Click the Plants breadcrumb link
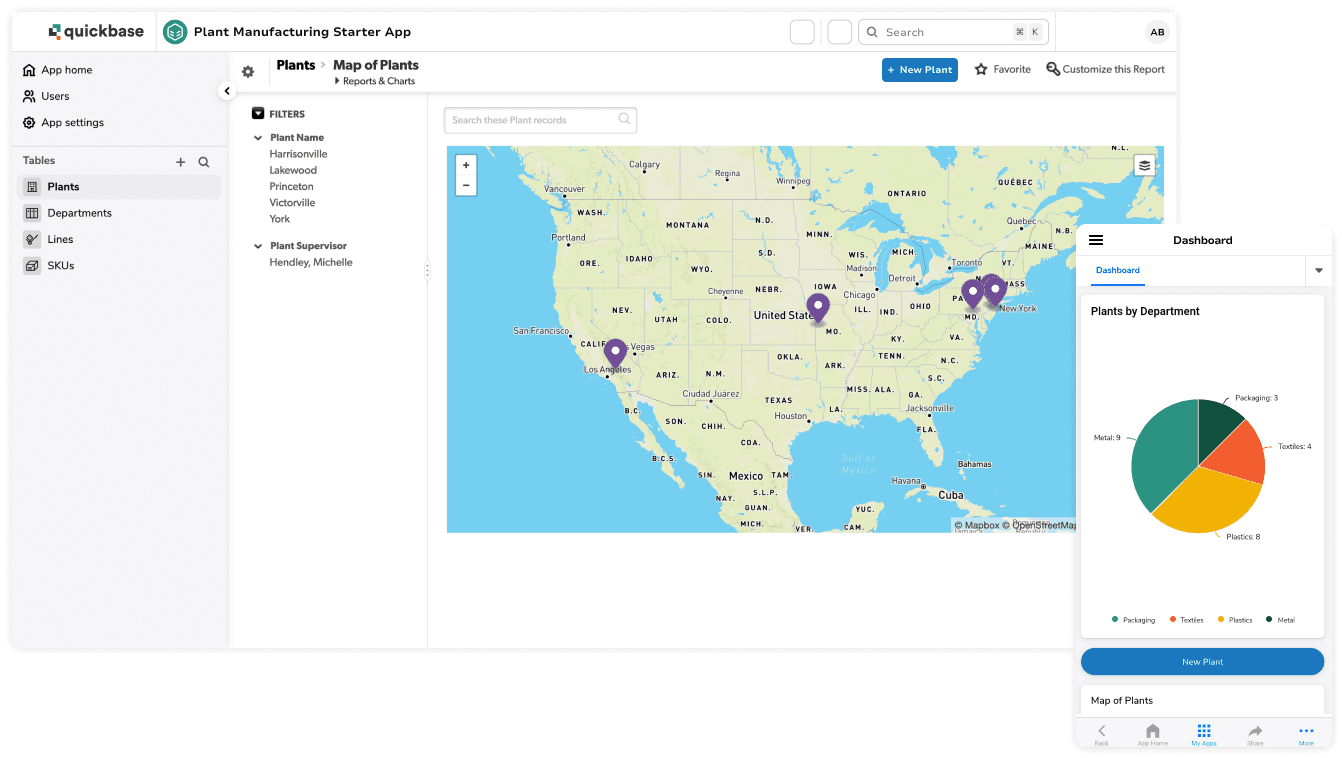Screen dimensions: 1342x758 coord(296,65)
